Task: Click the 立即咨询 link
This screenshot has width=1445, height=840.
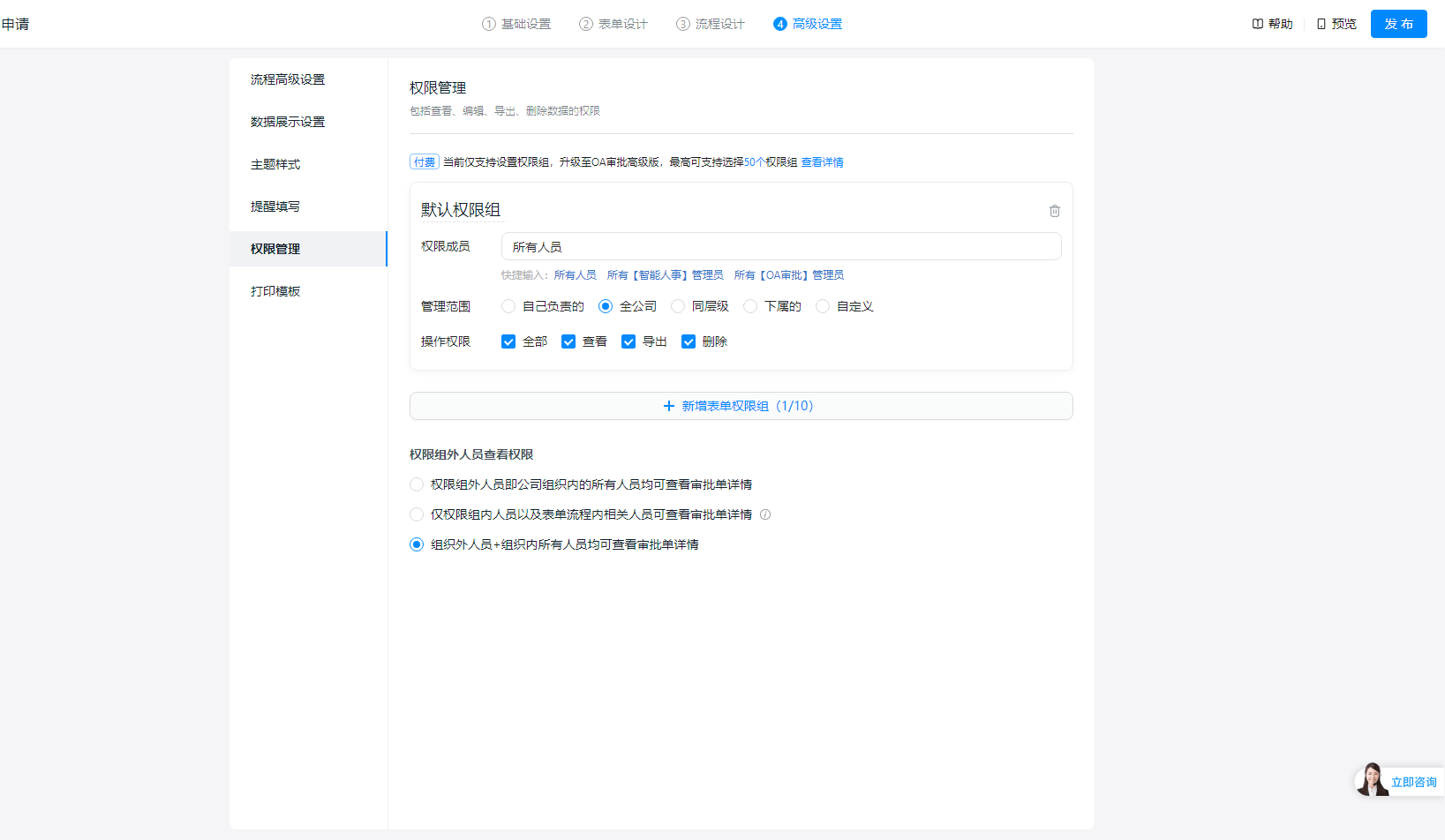Action: tap(1414, 783)
